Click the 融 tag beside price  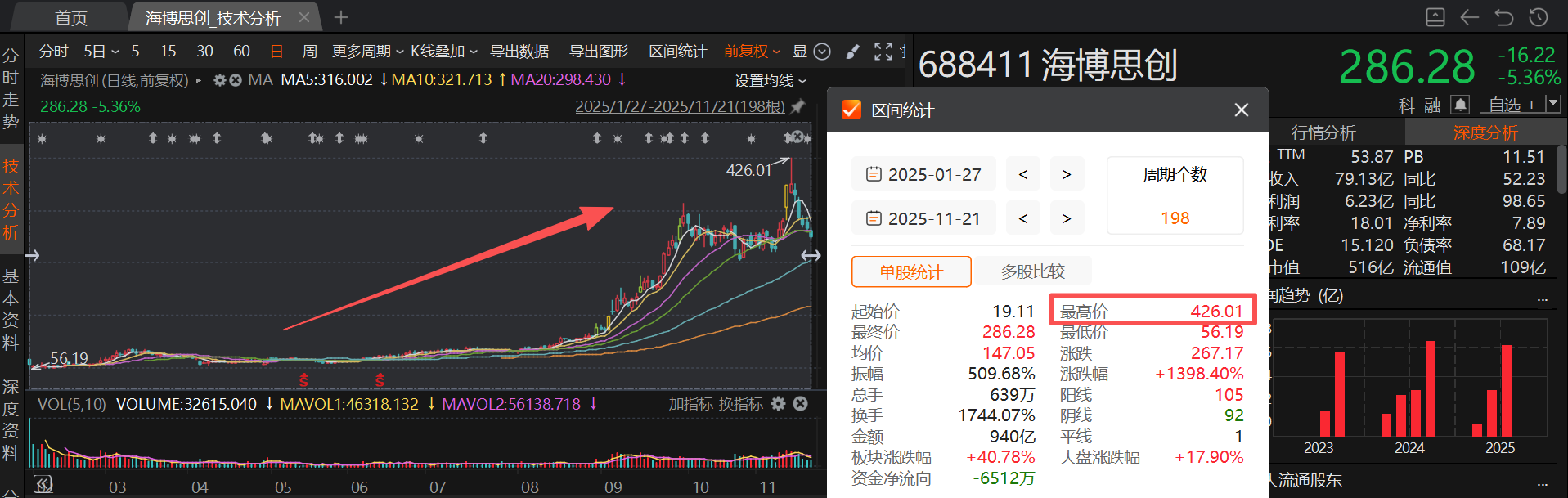coord(1432,105)
